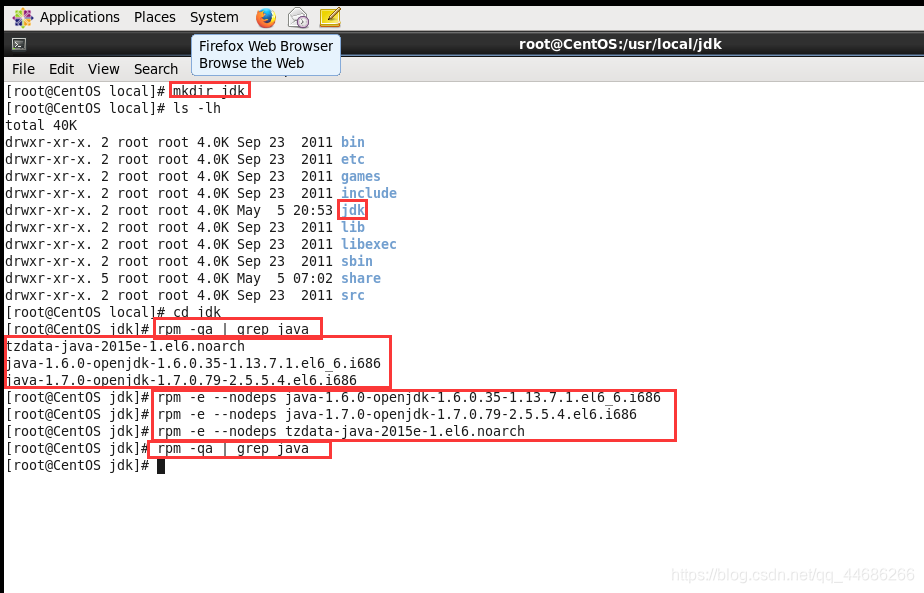The image size is (924, 593).
Task: Select the 'src' directory name
Action: tap(353, 295)
